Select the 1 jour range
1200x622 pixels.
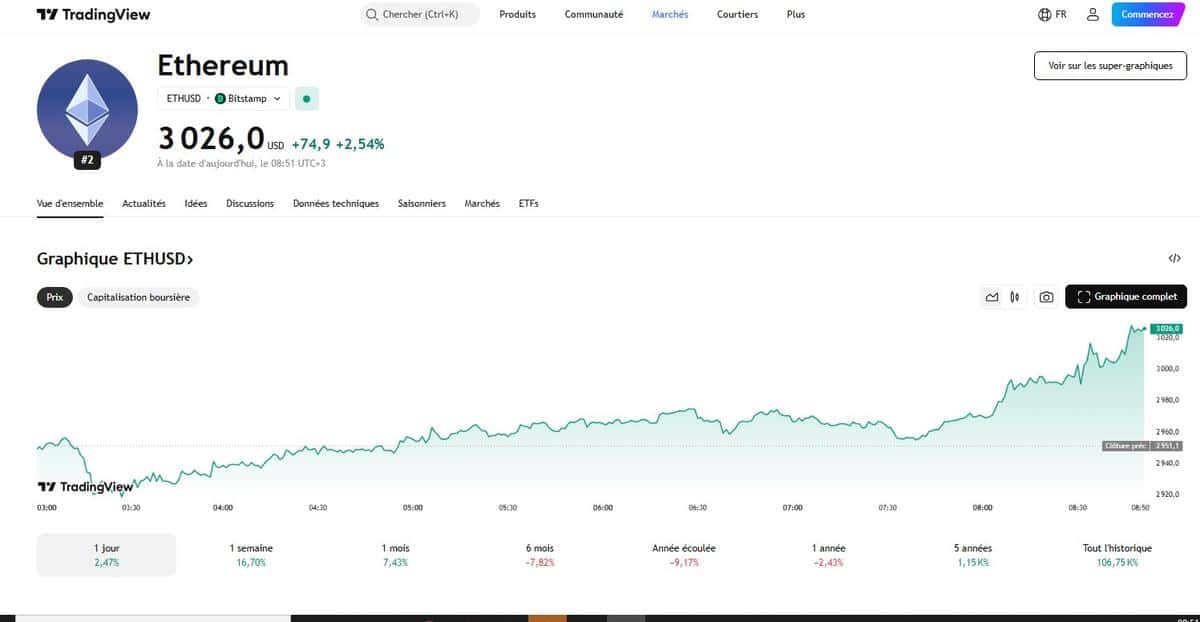coord(106,555)
